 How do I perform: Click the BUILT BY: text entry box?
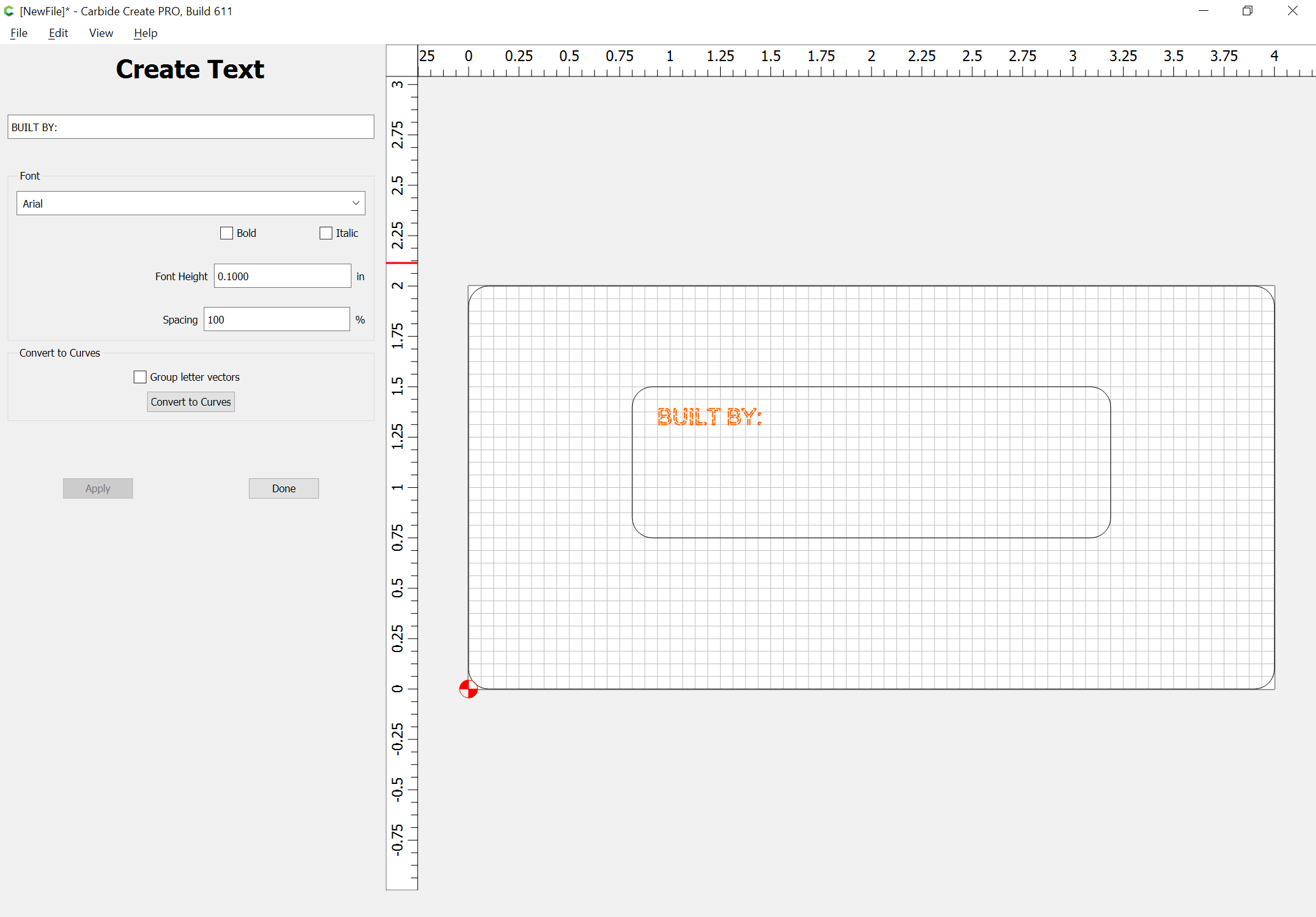pos(190,127)
